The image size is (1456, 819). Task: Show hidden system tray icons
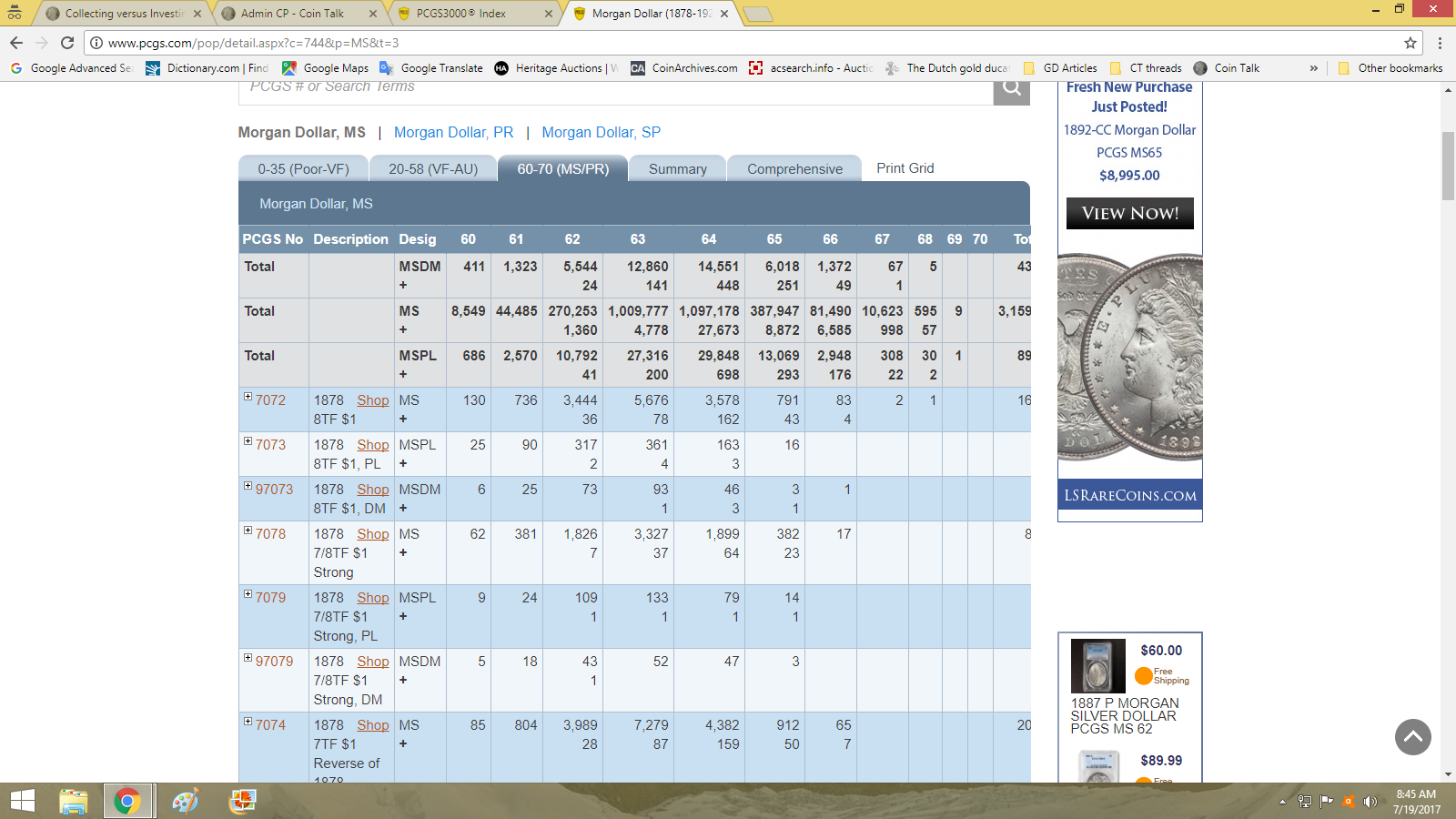1282,802
